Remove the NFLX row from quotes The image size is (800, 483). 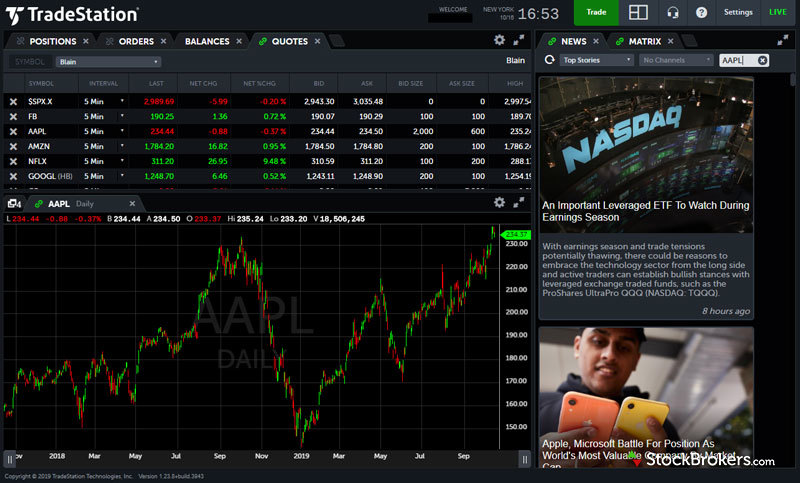pos(13,161)
